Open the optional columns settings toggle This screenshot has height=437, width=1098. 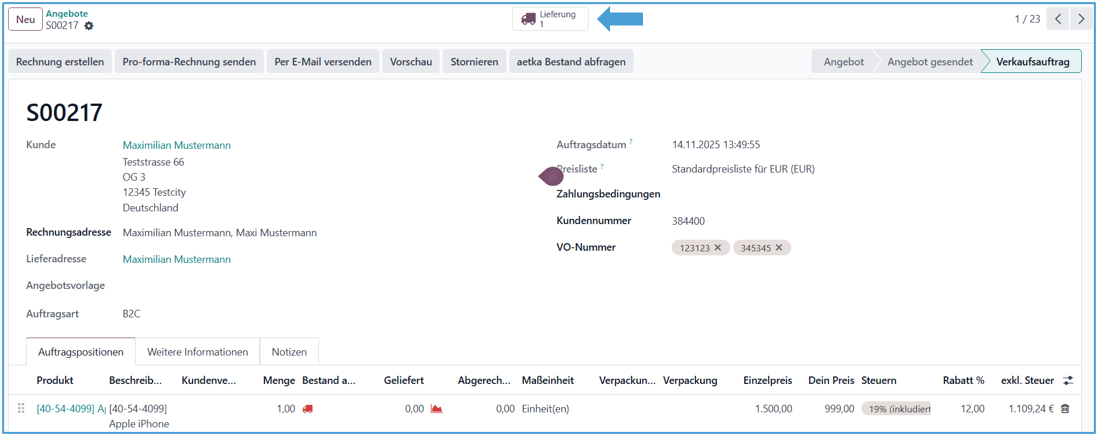tap(1068, 381)
